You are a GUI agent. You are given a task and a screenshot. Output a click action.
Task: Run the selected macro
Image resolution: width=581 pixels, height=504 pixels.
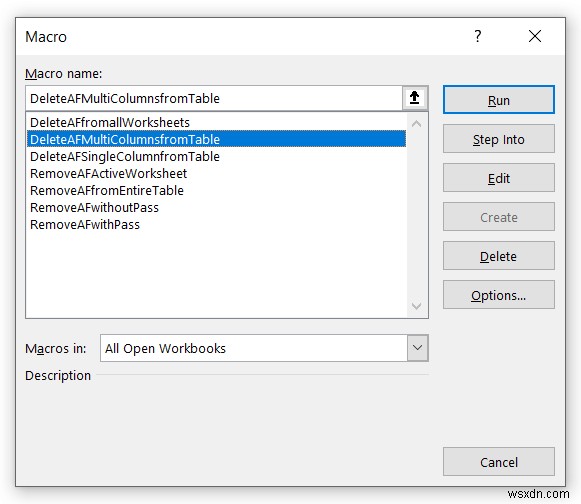click(x=498, y=100)
